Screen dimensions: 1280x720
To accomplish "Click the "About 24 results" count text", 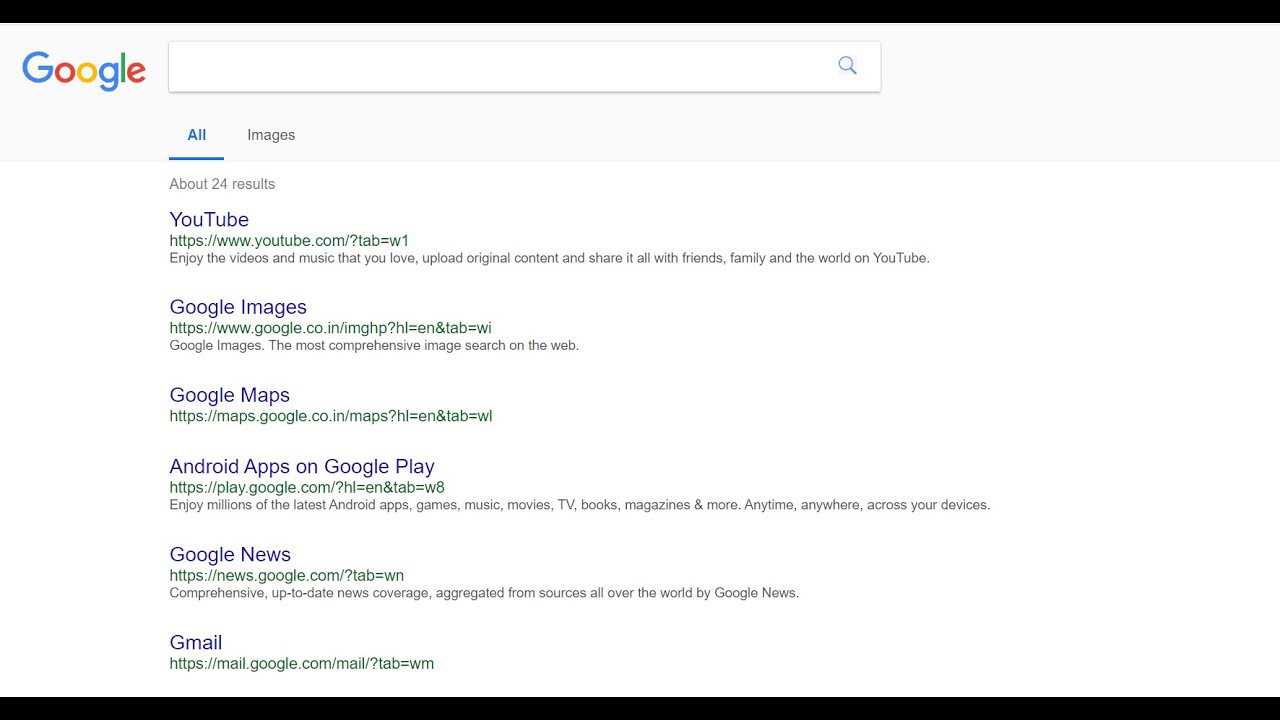I will tap(222, 184).
